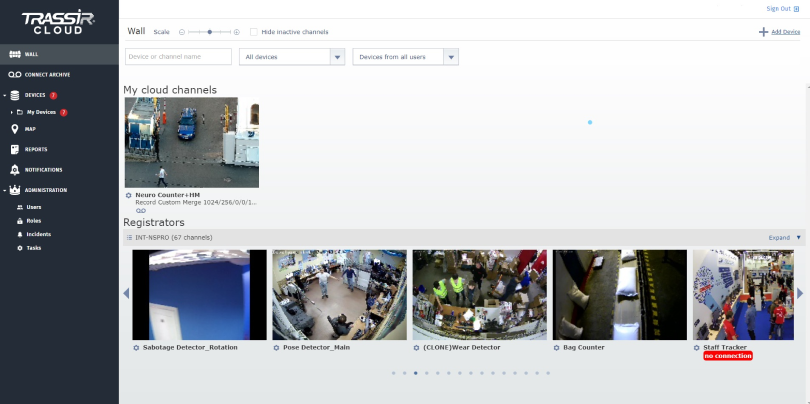The width and height of the screenshot is (810, 404).
Task: Open Reports via its sidebar icon
Action: (15, 149)
